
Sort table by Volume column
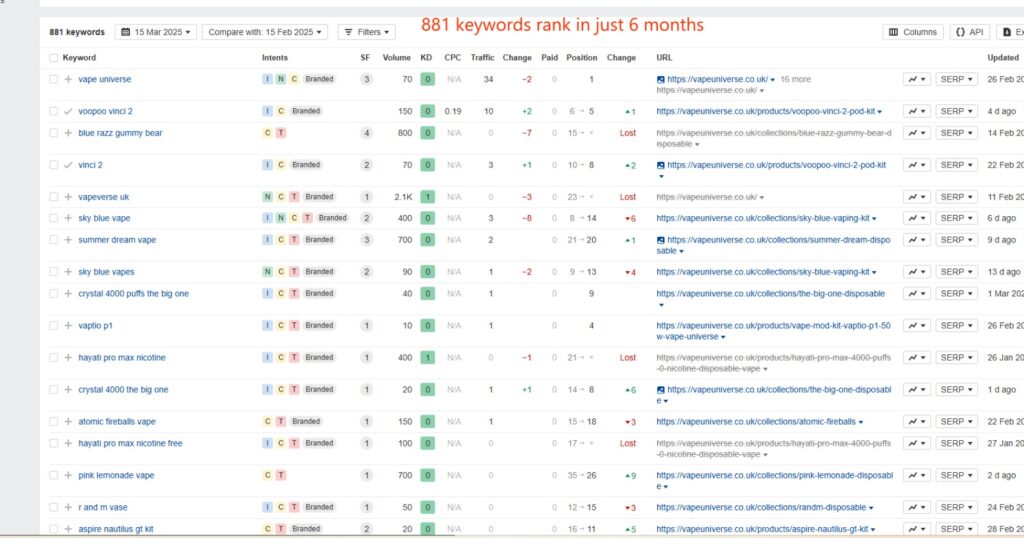coord(396,57)
